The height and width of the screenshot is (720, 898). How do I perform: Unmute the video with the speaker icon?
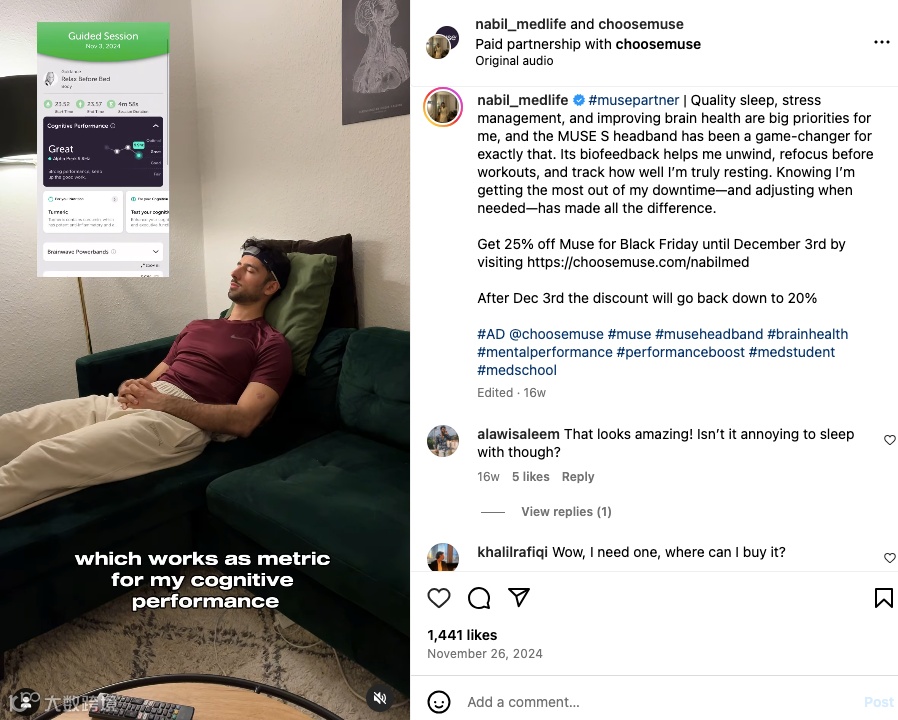pos(380,698)
